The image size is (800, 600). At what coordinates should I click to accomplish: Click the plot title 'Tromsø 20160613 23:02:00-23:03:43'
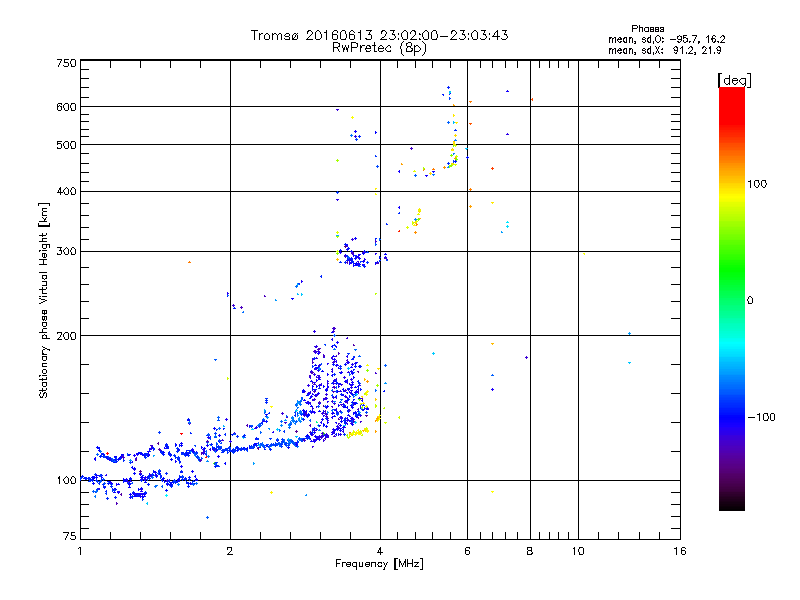coord(379,35)
